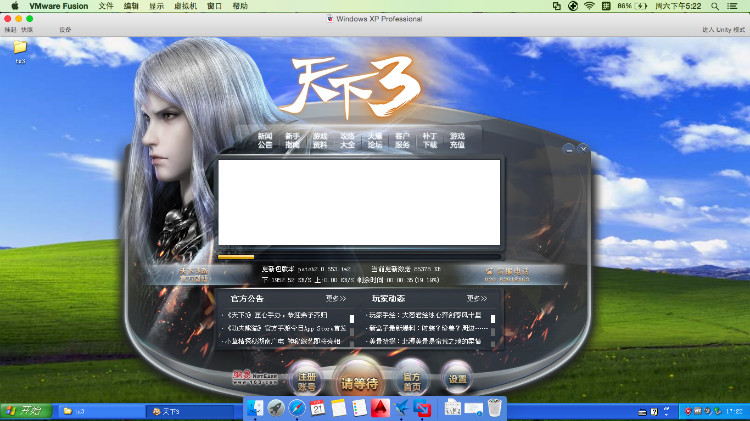750x421 pixels.
Task: Open Finder from the Dock
Action: click(x=255, y=408)
